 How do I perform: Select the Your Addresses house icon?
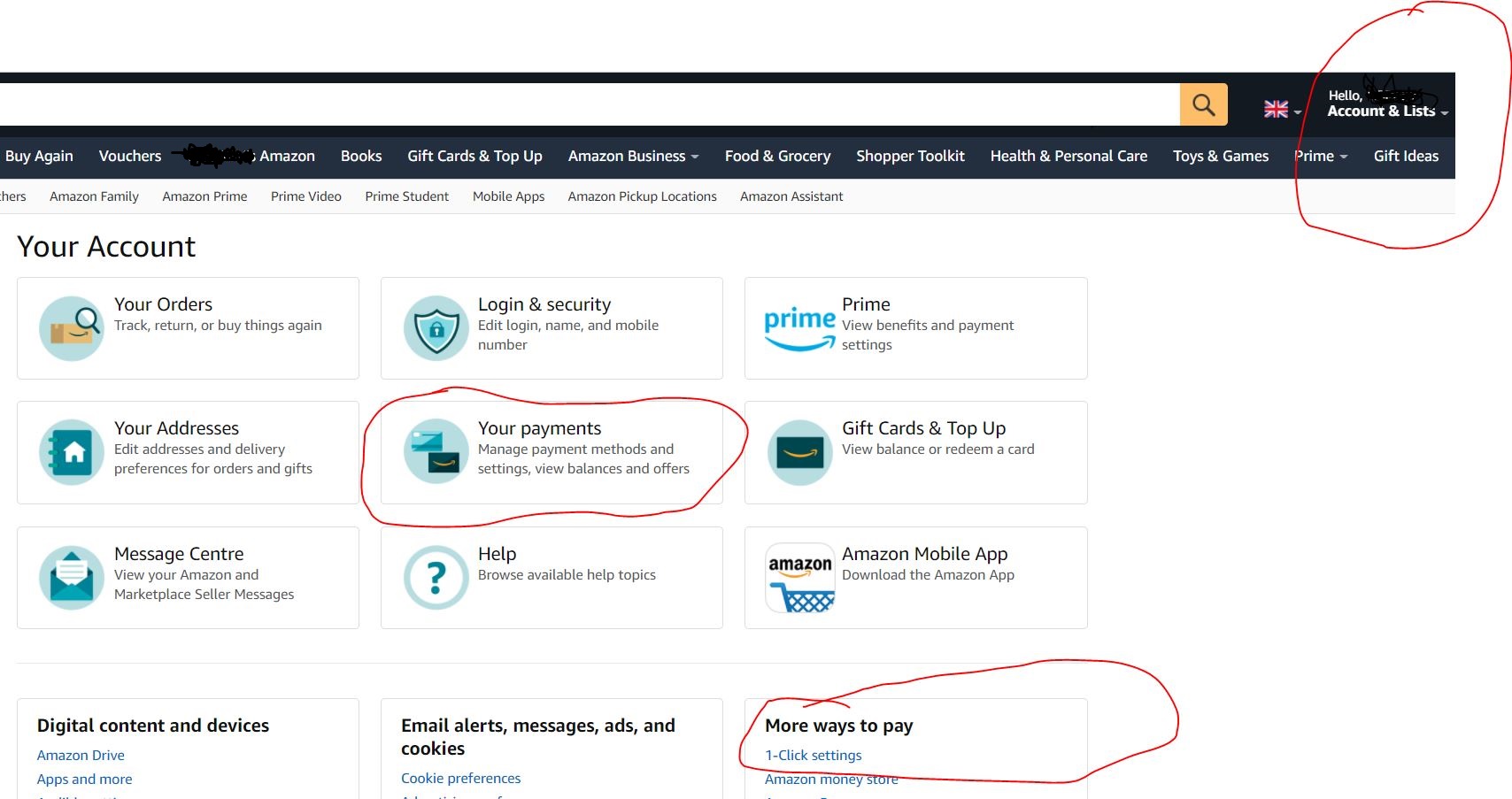pos(72,452)
